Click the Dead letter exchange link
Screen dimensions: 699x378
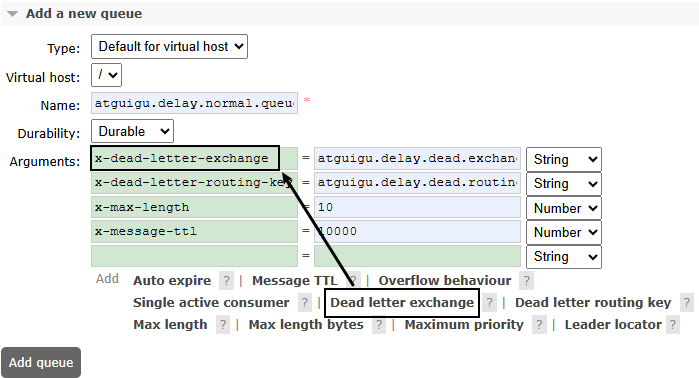point(402,303)
